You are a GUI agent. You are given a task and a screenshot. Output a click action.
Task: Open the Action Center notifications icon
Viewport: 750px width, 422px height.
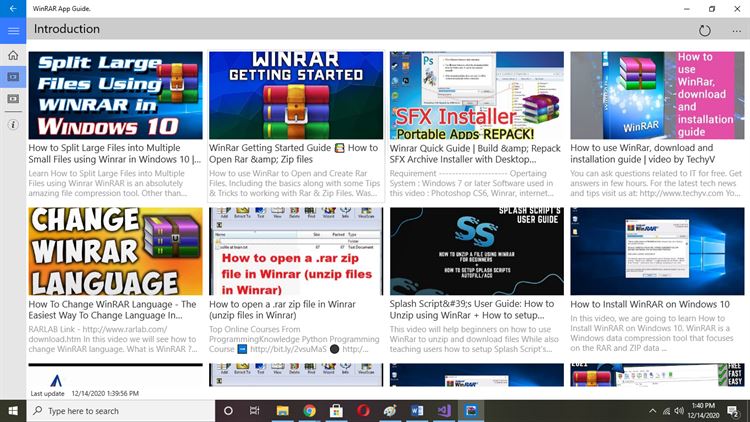click(x=732, y=411)
